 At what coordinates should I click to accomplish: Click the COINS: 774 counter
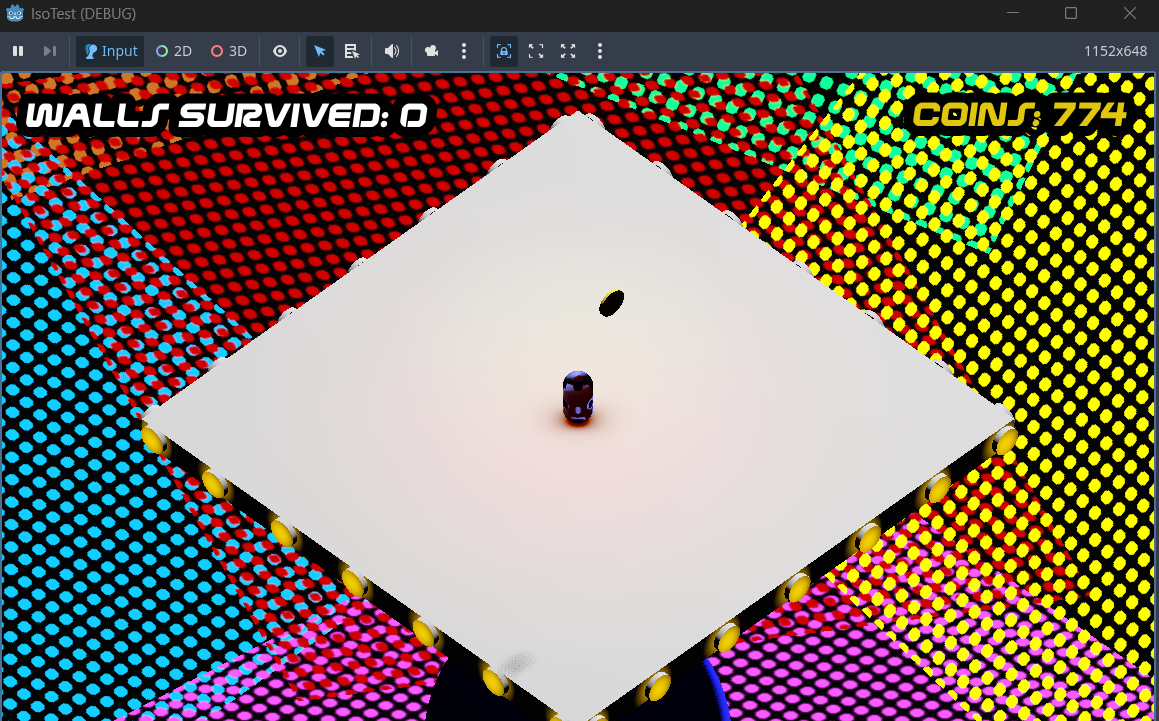[x=1019, y=115]
